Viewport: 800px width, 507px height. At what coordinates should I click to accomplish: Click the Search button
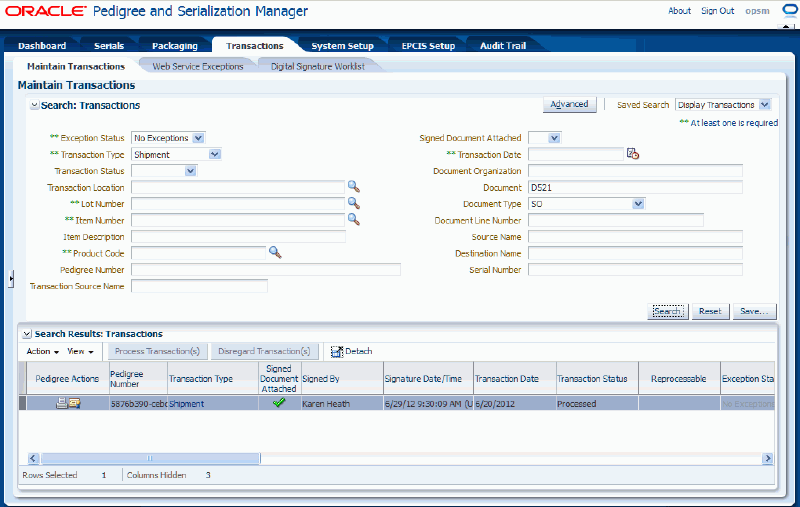click(667, 311)
